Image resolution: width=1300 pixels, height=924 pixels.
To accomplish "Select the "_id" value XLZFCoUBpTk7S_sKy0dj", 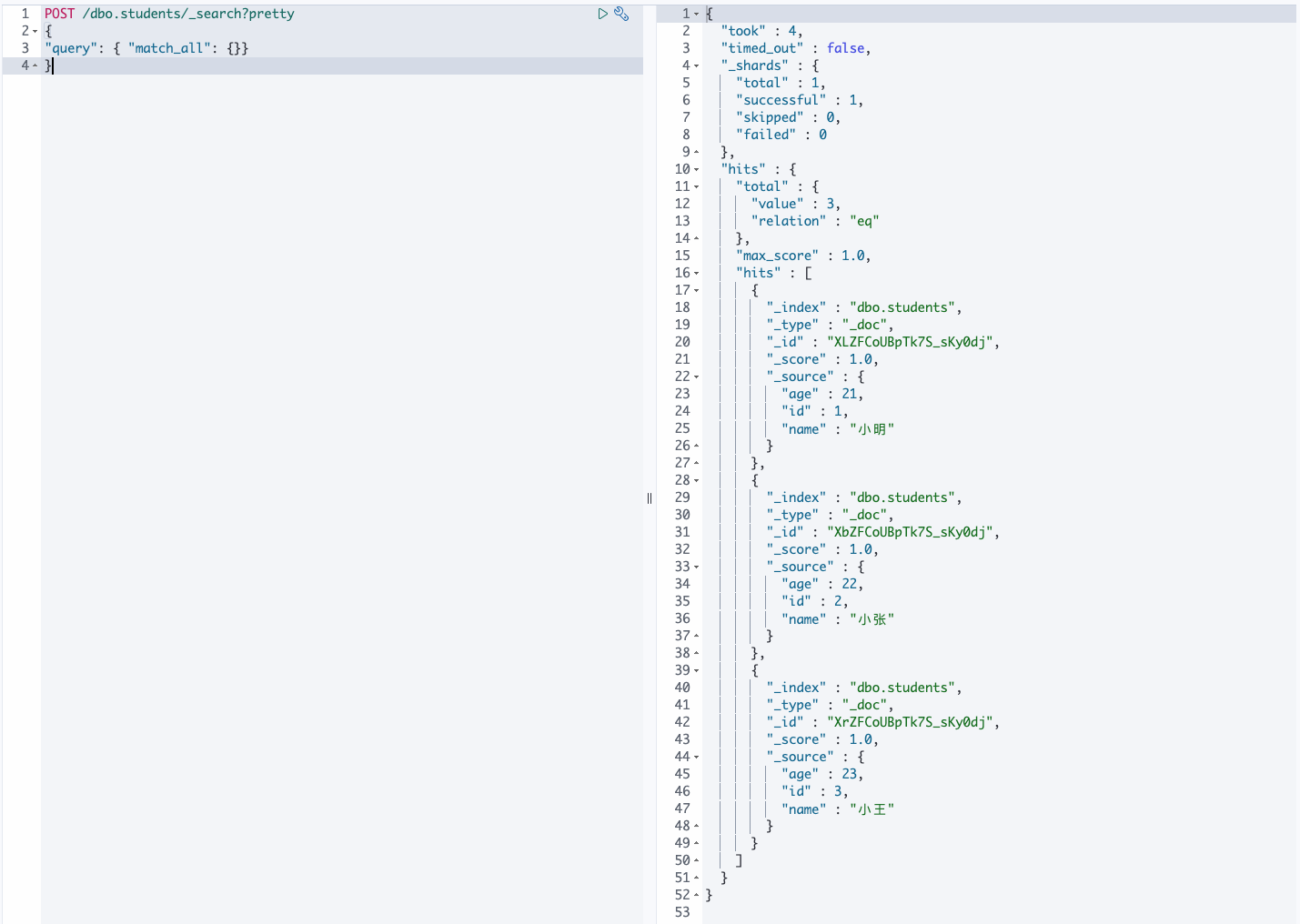I will click(910, 342).
